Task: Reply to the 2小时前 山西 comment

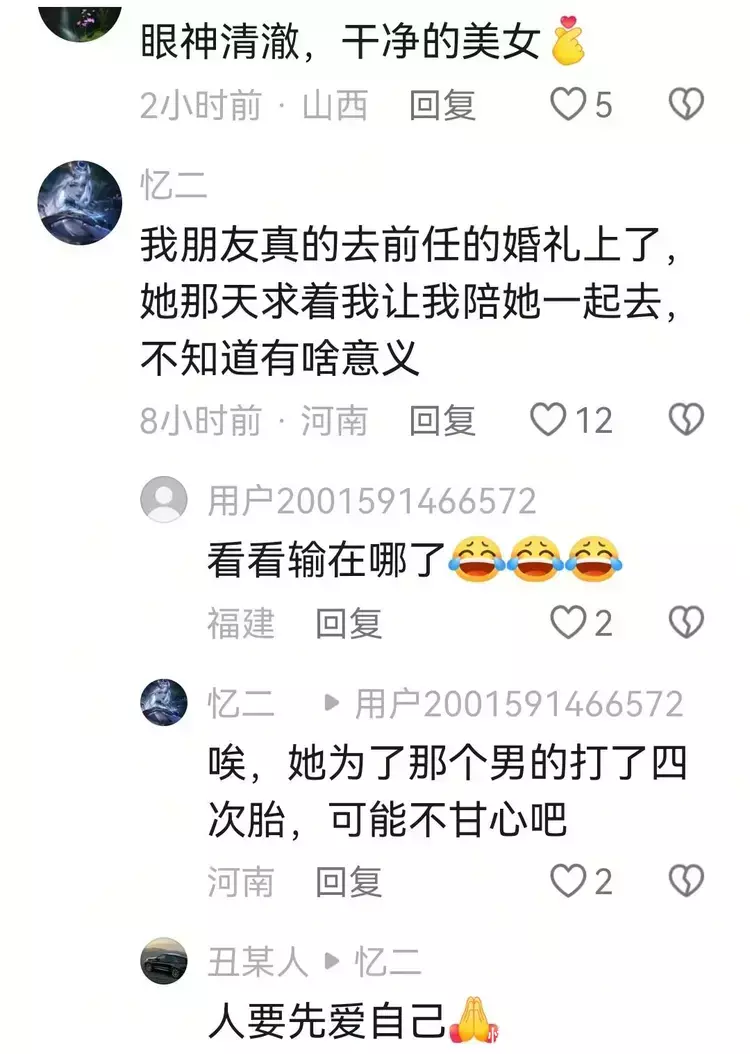Action: point(442,106)
